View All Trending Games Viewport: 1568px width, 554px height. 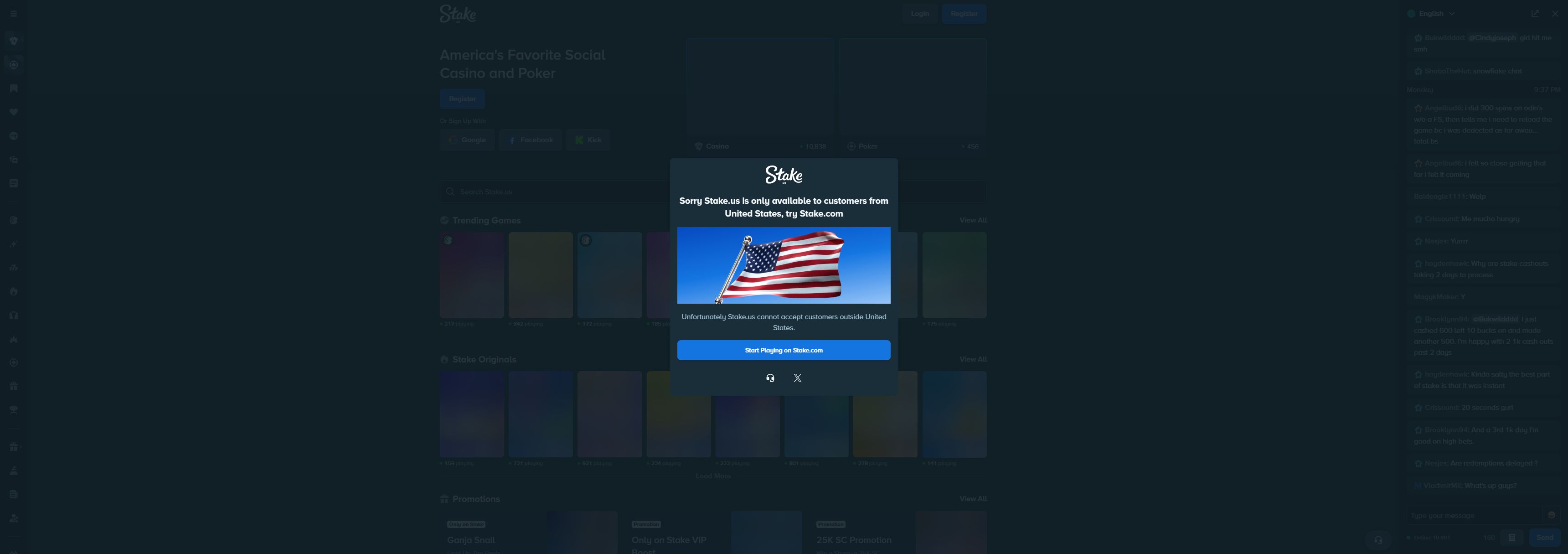click(973, 220)
